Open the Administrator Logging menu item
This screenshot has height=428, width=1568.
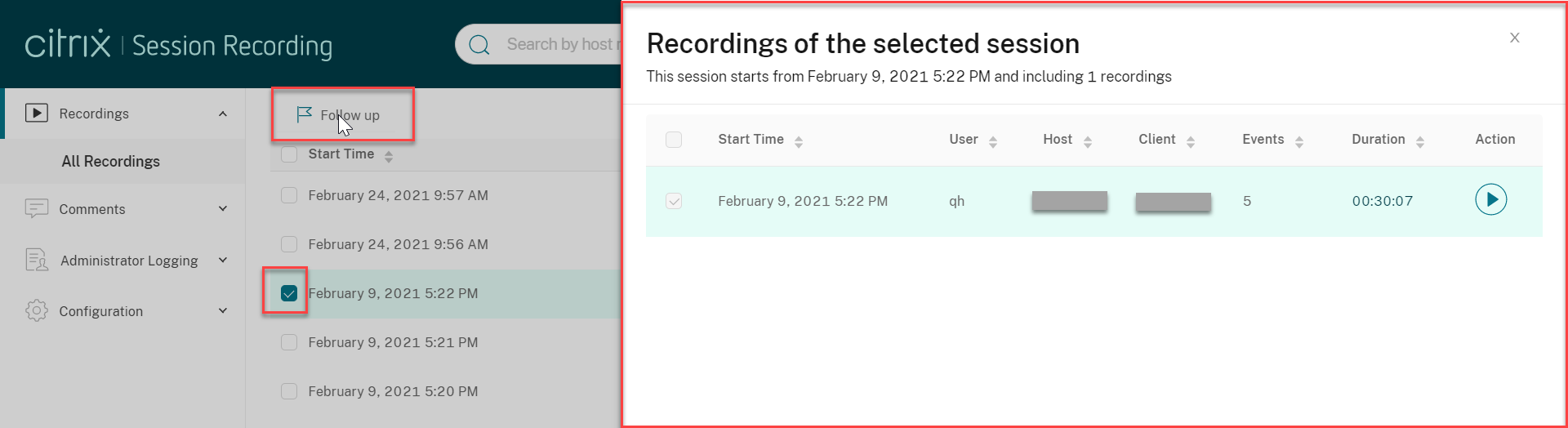[x=129, y=261]
